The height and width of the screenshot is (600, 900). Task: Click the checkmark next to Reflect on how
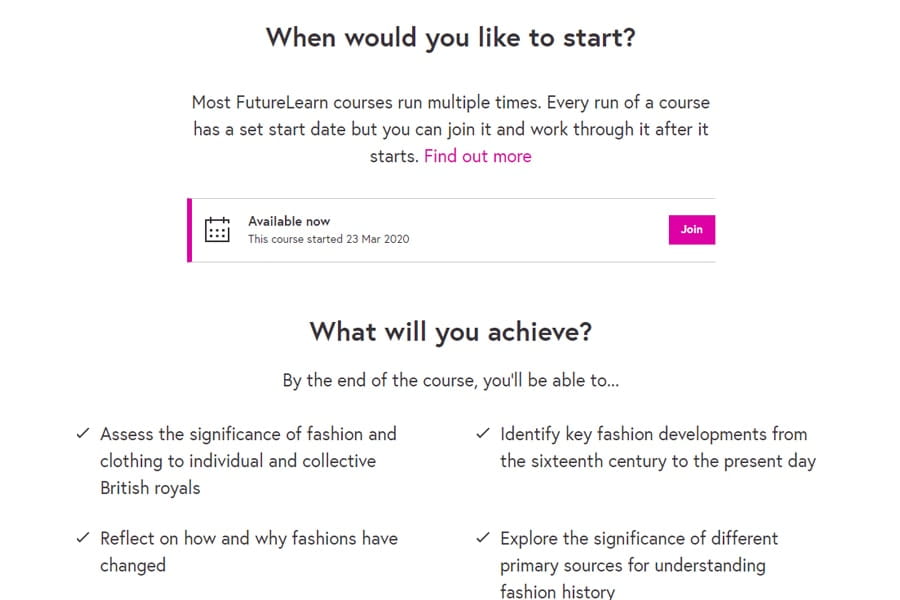tap(83, 538)
